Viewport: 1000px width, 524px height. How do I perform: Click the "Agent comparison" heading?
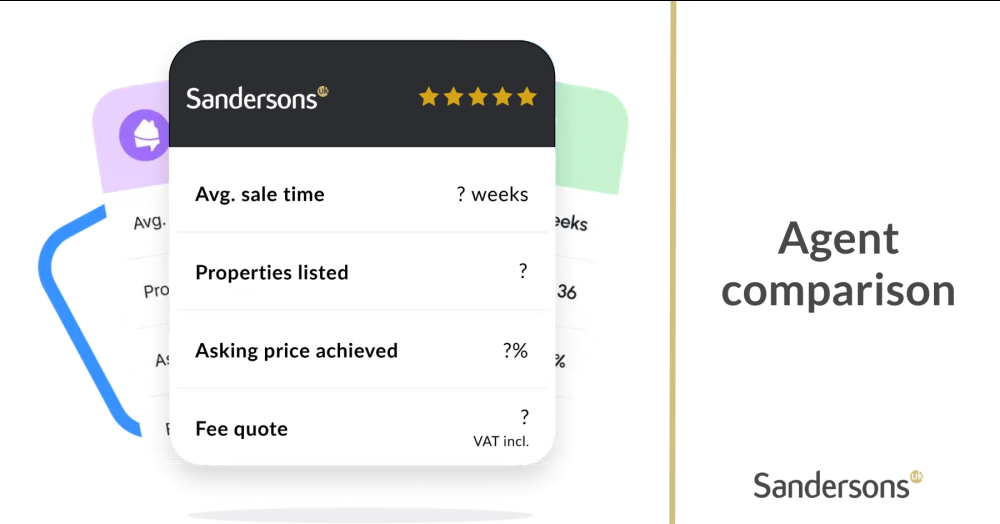pyautogui.click(x=838, y=264)
